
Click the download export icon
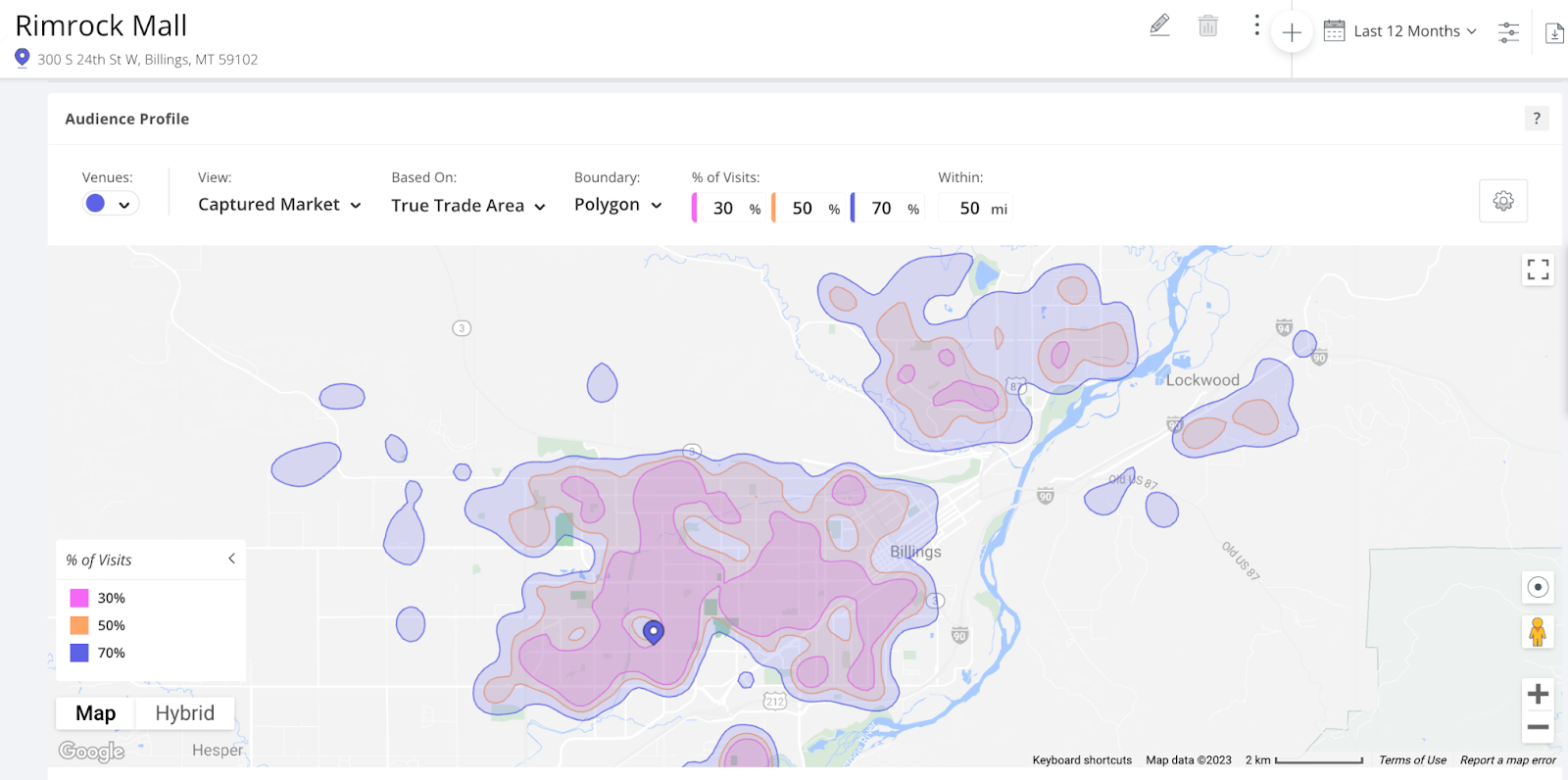[1554, 33]
